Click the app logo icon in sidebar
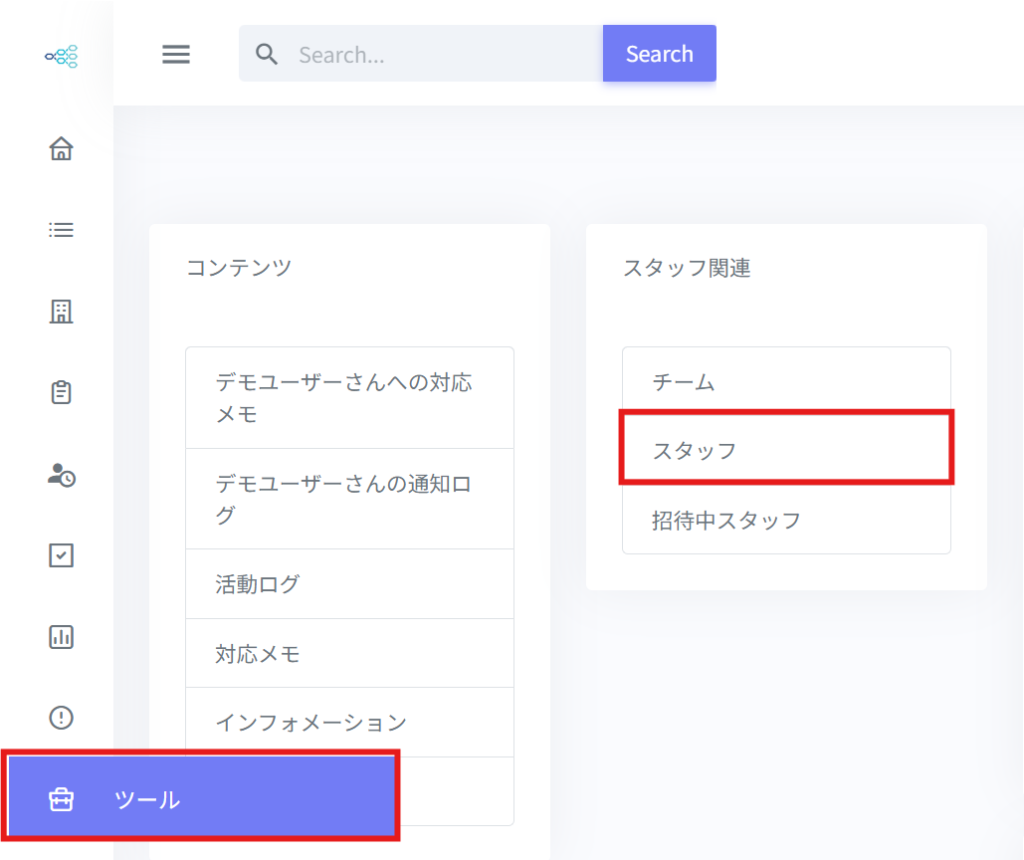Screen dimensions: 1024x860 tap(61, 56)
